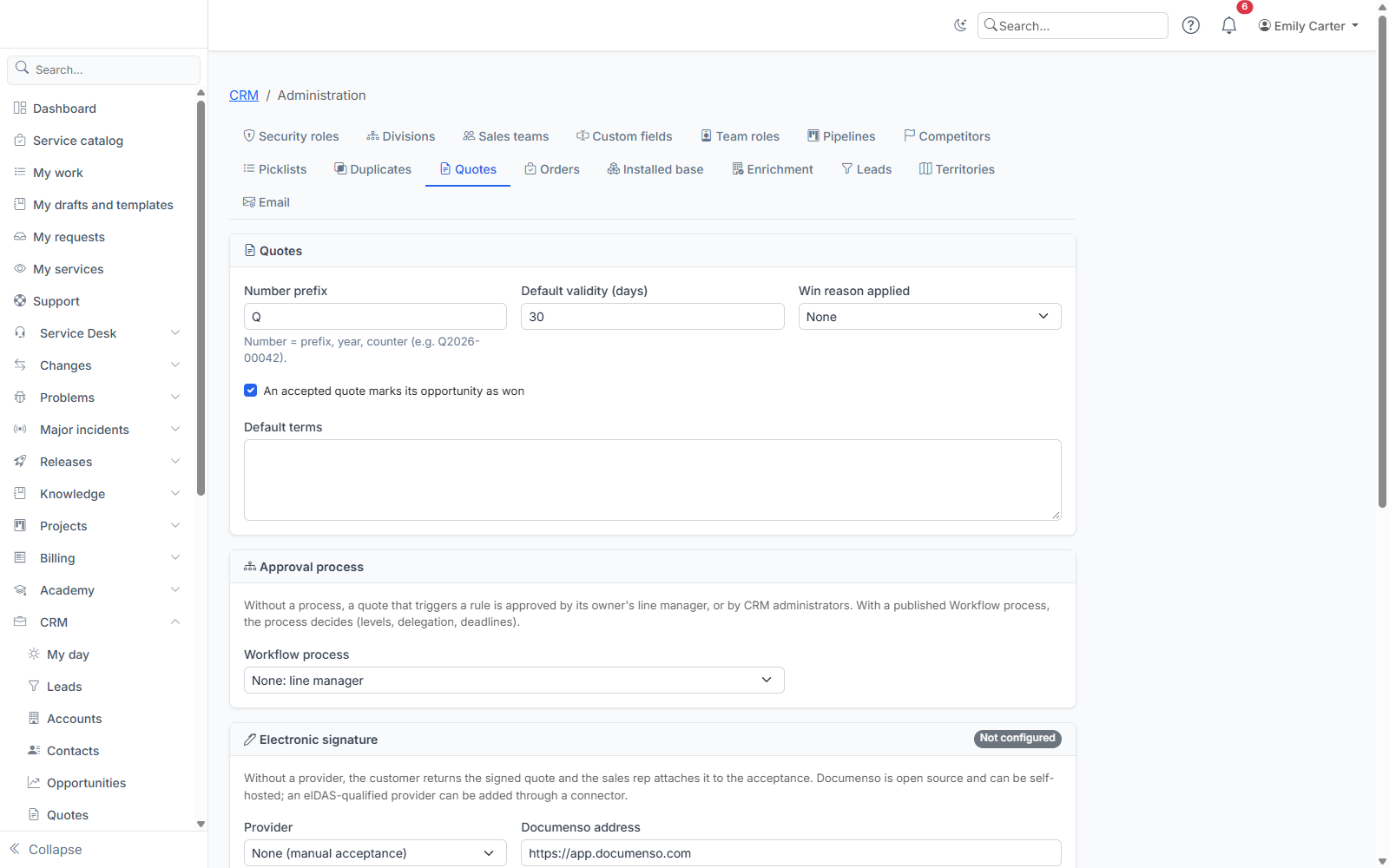Click the page vertical scrollbar
Viewport: 1389px width, 868px height.
[x=1382, y=260]
